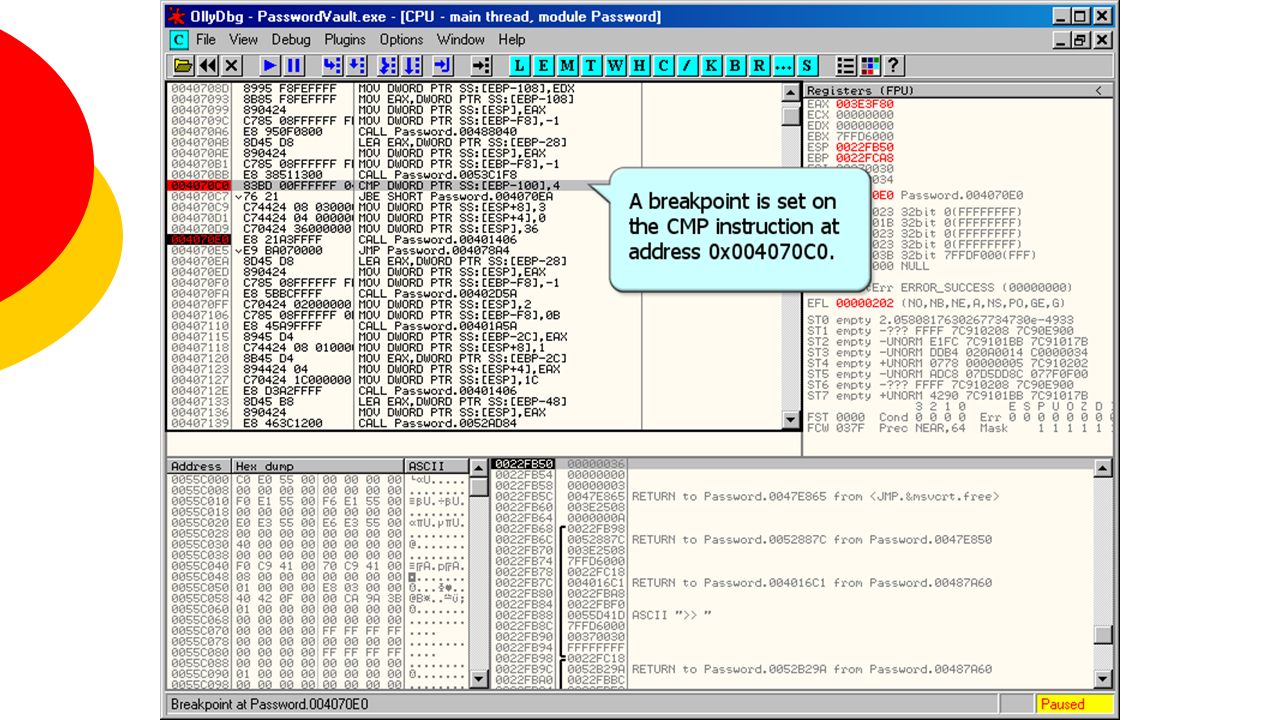Image resolution: width=1280 pixels, height=720 pixels.
Task: Open Appearance options colored grid icon
Action: click(869, 66)
